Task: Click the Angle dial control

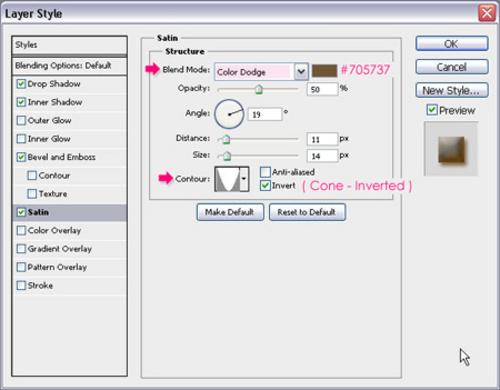Action: pos(229,114)
